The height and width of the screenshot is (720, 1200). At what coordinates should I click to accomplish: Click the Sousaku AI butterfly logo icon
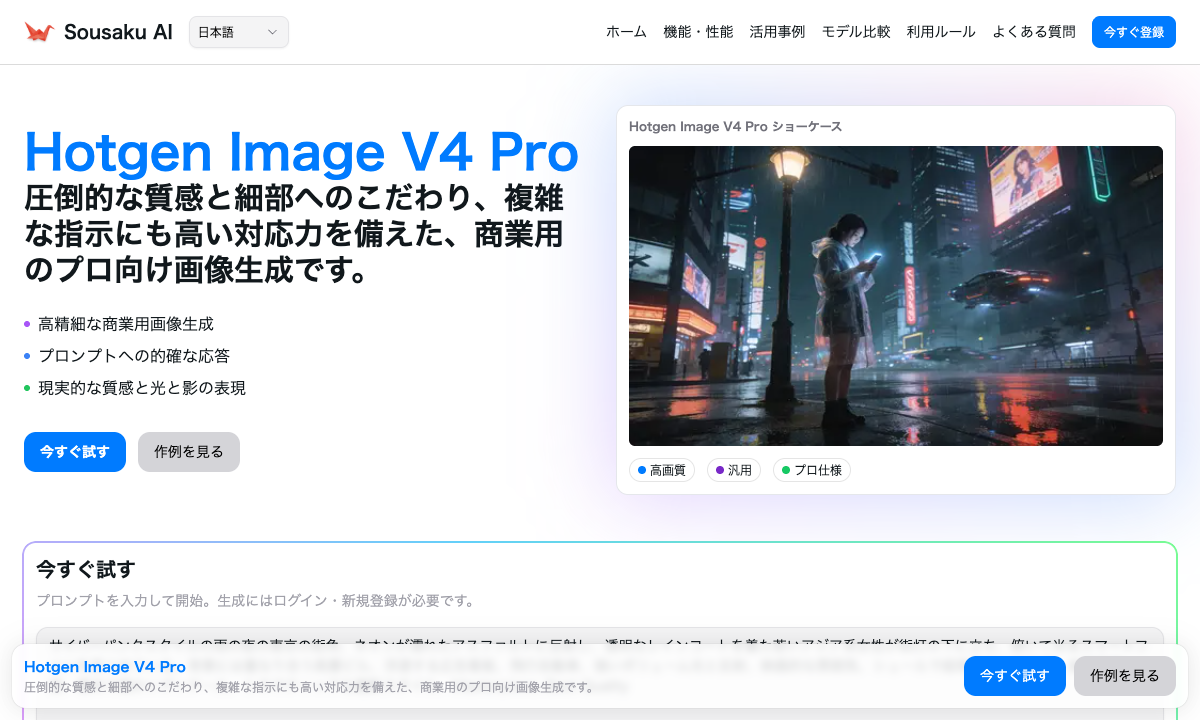click(x=39, y=29)
